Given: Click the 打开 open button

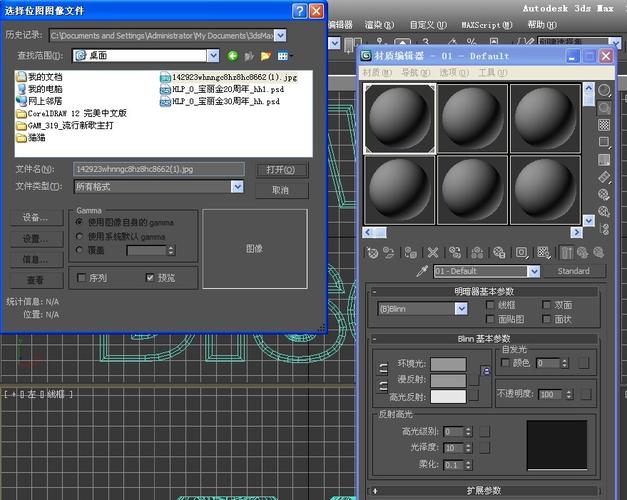Looking at the screenshot, I should 280,170.
